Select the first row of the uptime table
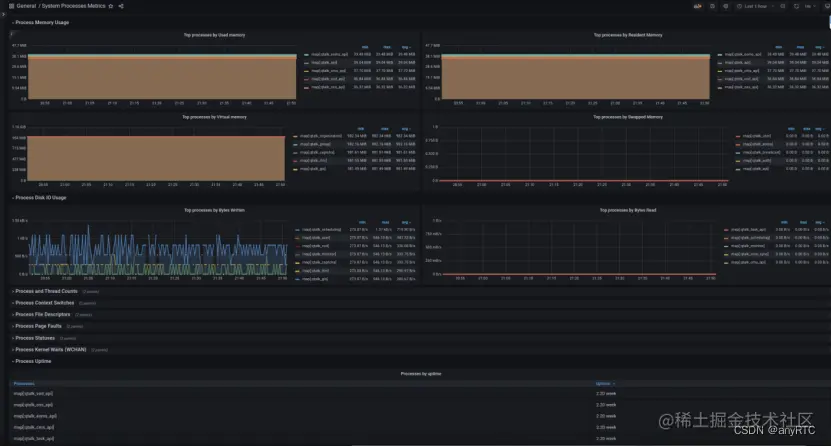 click(x=419, y=394)
